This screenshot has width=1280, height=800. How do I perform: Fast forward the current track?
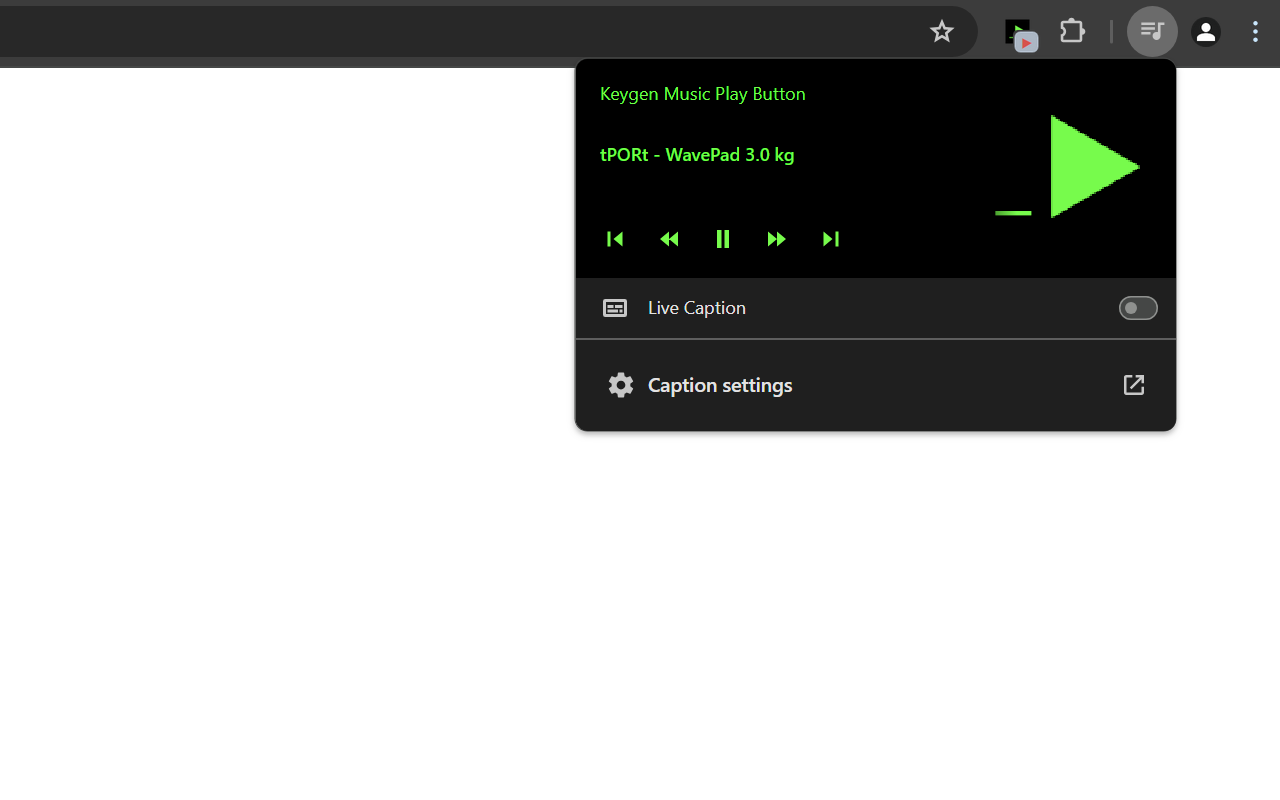tap(777, 239)
